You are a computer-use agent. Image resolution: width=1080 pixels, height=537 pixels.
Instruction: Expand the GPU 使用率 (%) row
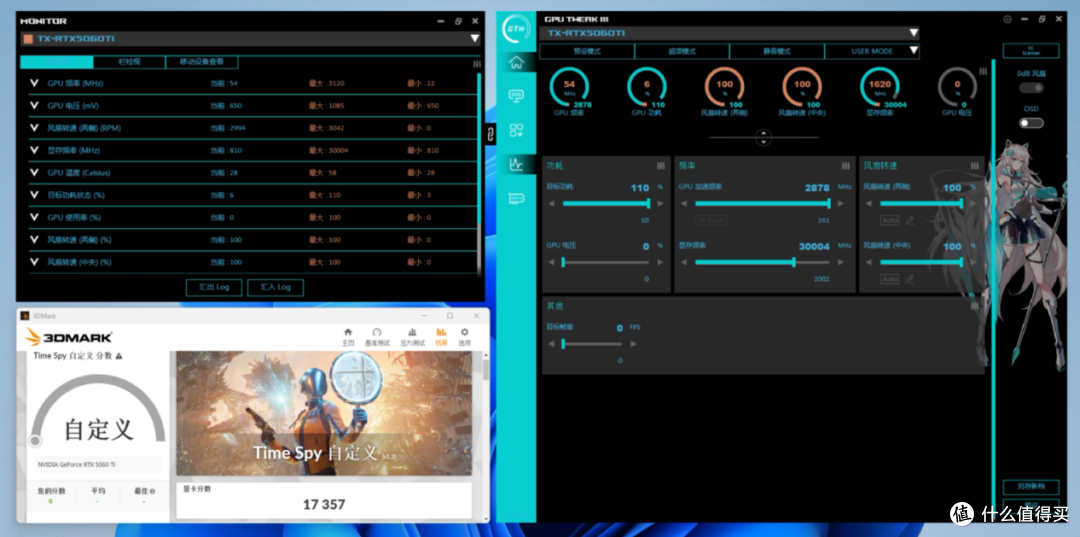coord(34,218)
